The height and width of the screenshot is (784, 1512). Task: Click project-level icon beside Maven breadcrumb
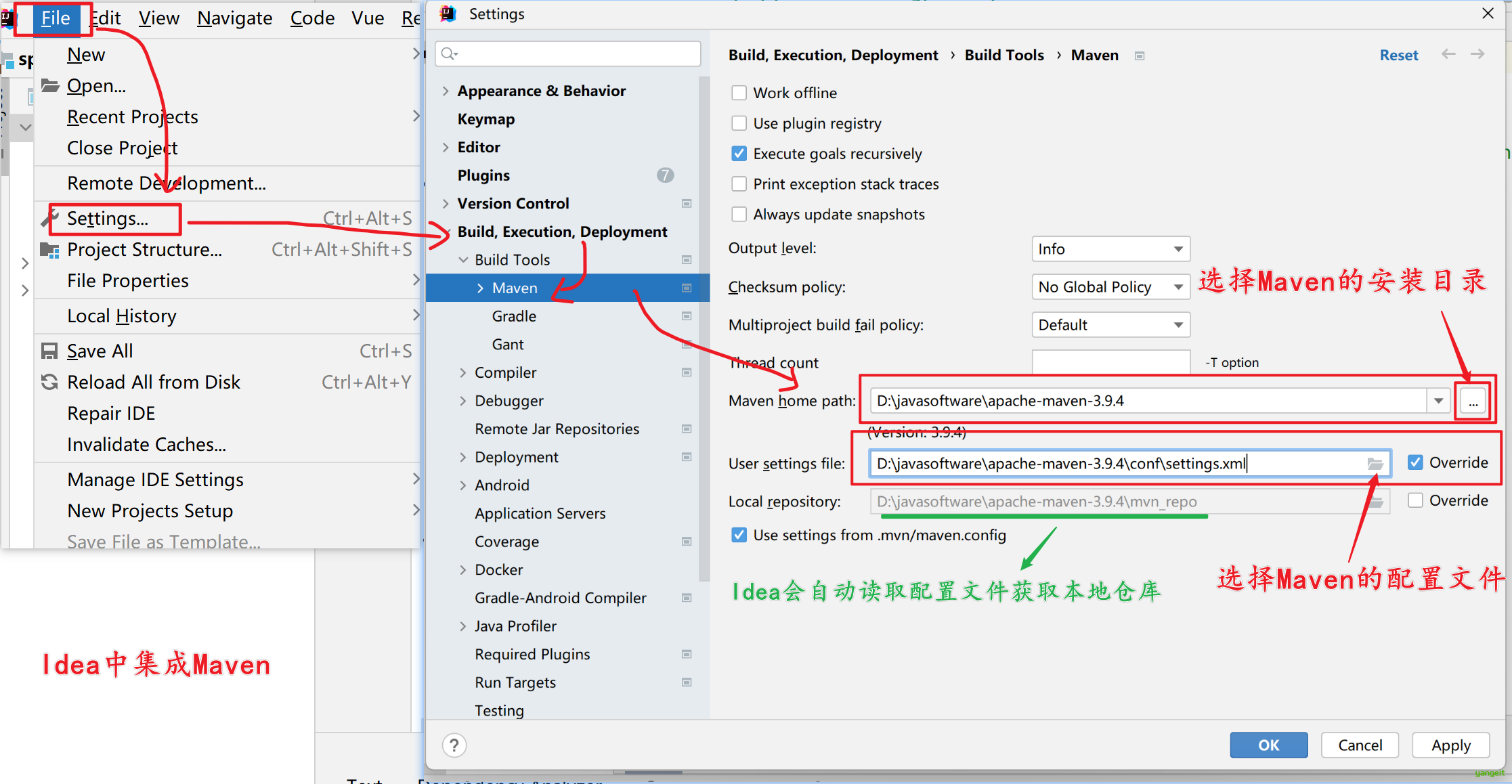(x=1140, y=56)
